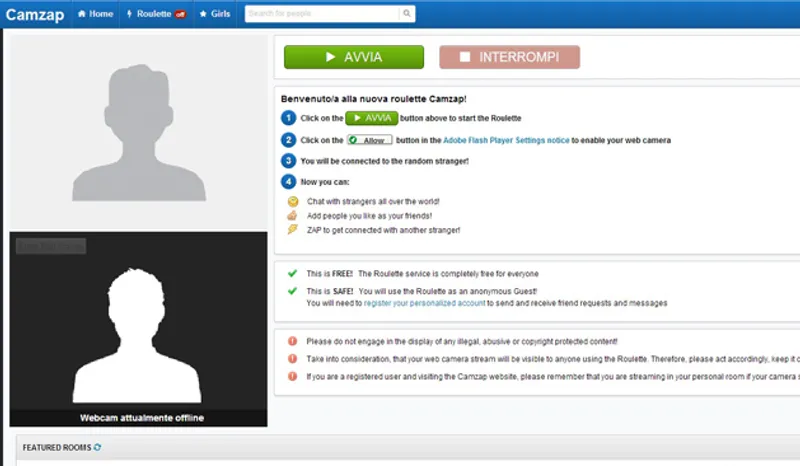Click the warning icon about camera stream visibility
The height and width of the screenshot is (466, 800).
pyautogui.click(x=292, y=358)
